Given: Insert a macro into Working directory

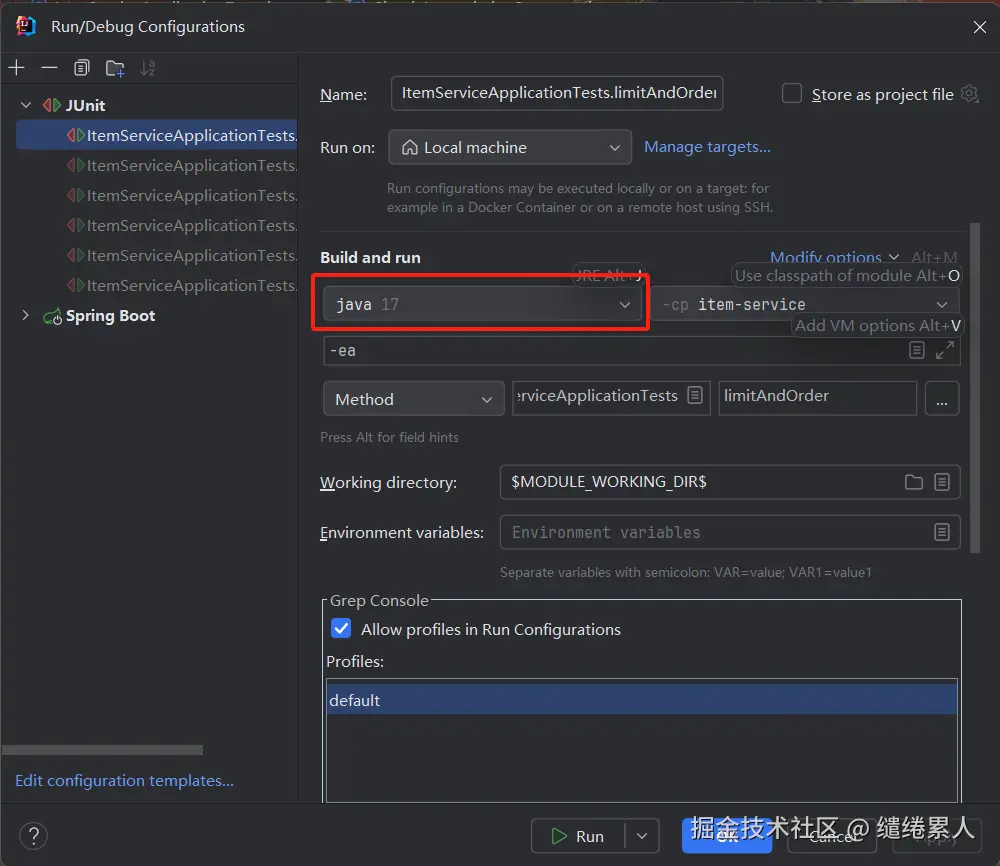Looking at the screenshot, I should 942,482.
